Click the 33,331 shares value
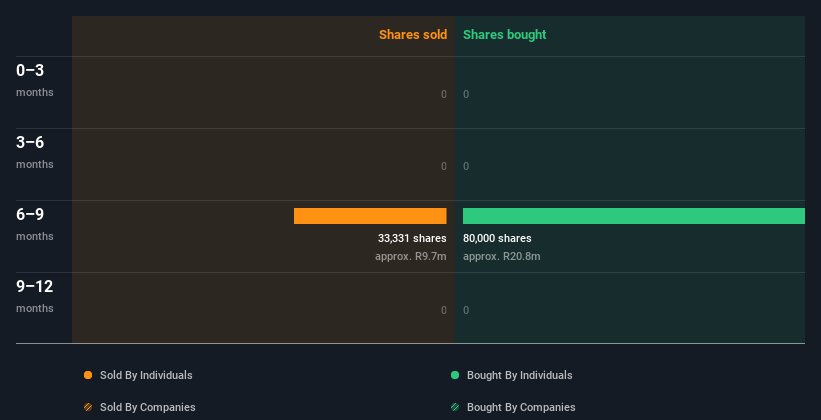This screenshot has height=420, width=821. pyautogui.click(x=412, y=238)
